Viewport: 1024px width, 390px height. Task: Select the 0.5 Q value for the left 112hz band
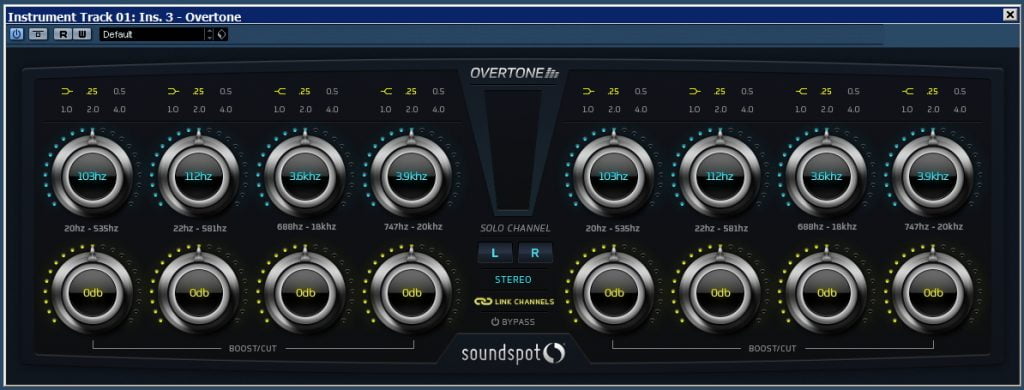(x=226, y=91)
